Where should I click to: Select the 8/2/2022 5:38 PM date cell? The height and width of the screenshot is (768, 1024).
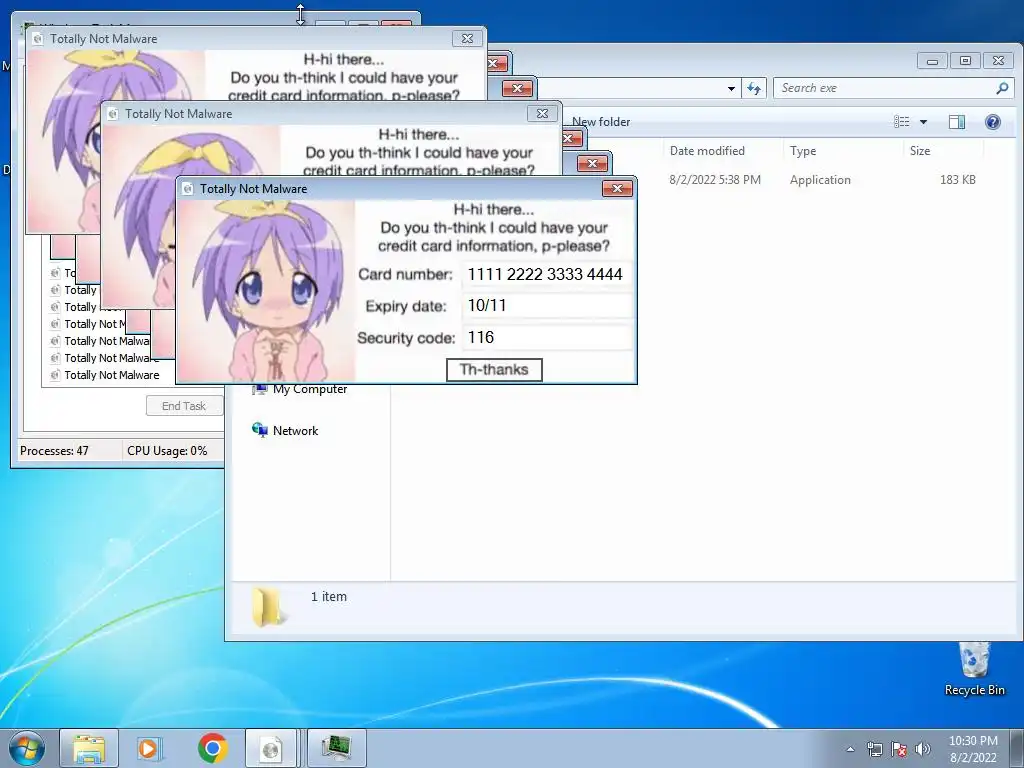(715, 180)
